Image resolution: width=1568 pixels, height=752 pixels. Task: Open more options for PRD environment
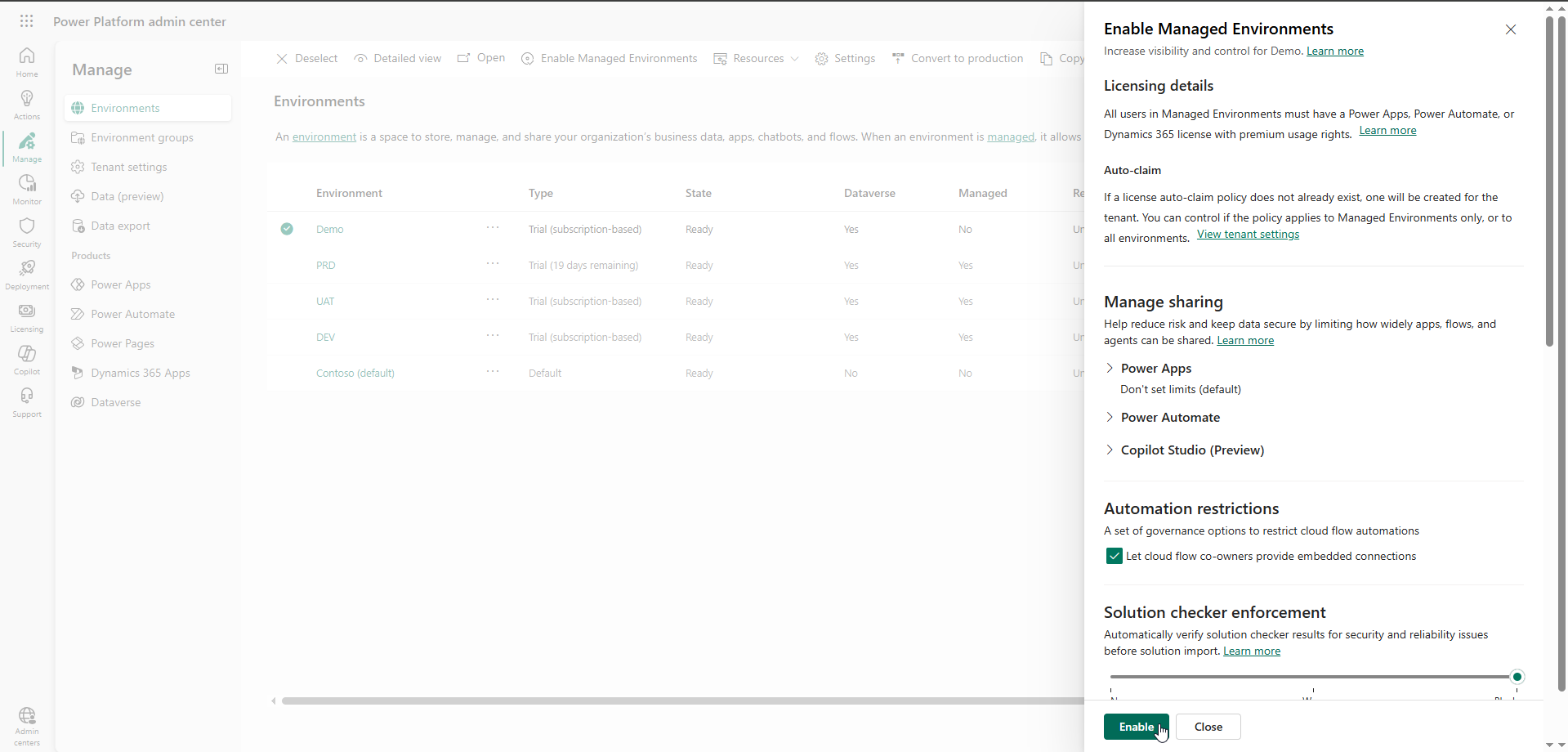[x=493, y=263]
